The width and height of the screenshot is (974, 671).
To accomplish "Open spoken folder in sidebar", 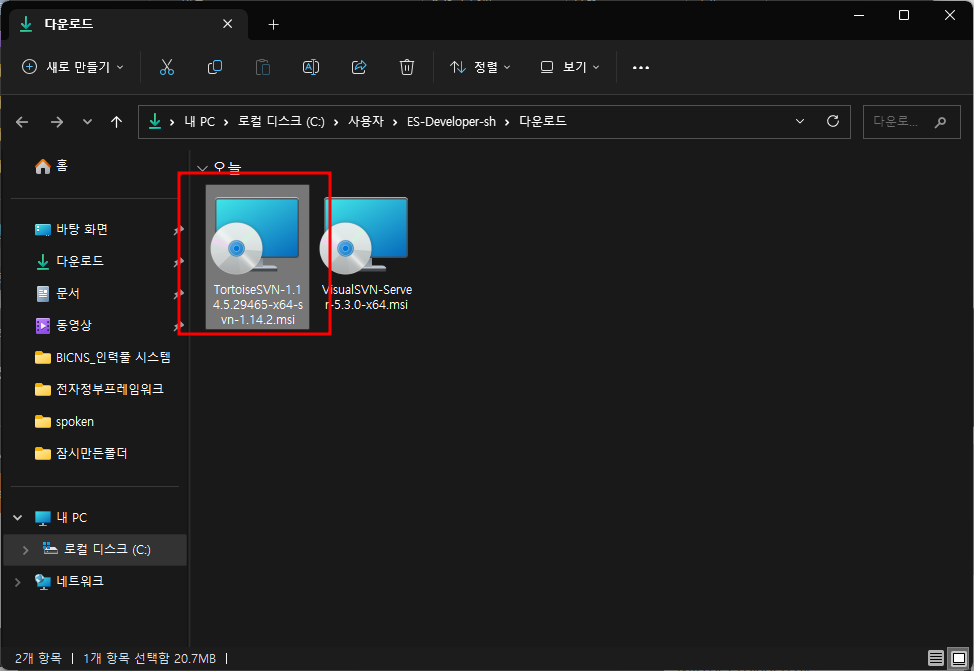I will (x=65, y=421).
